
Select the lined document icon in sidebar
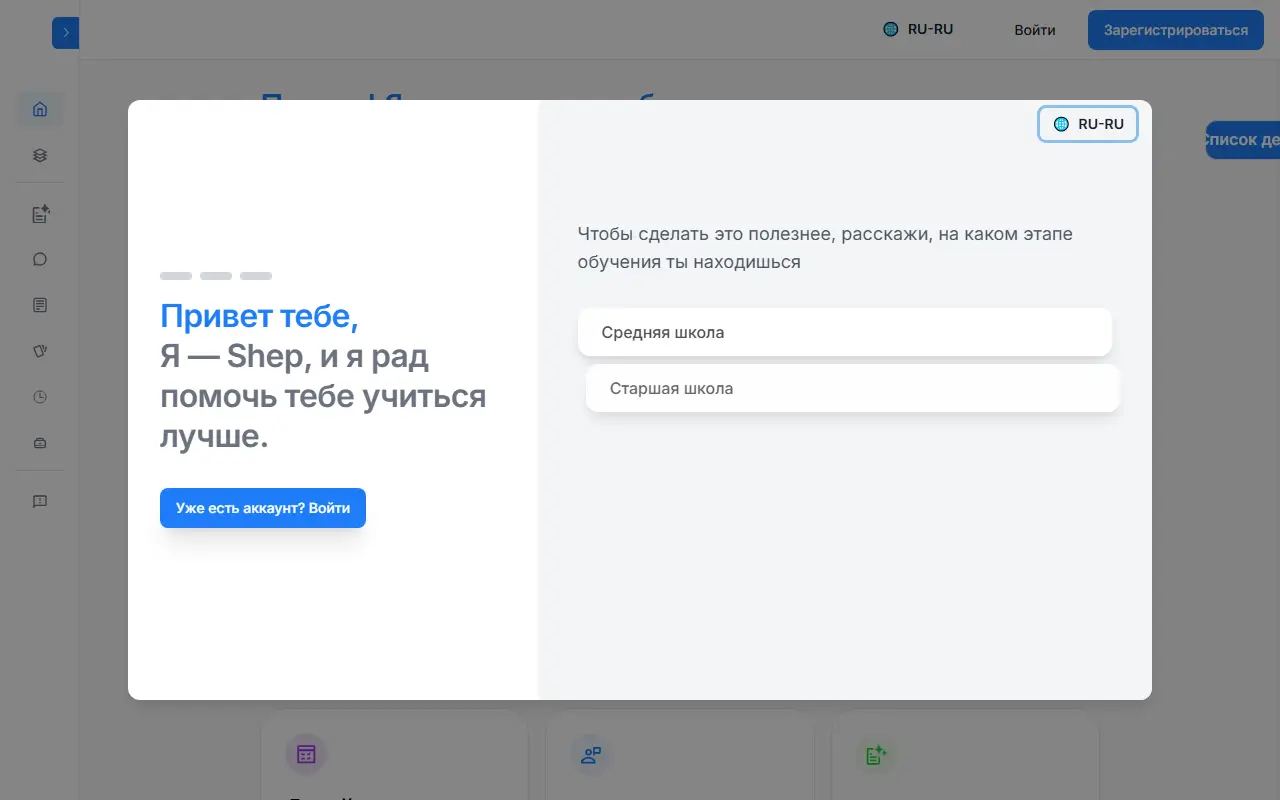tap(40, 305)
